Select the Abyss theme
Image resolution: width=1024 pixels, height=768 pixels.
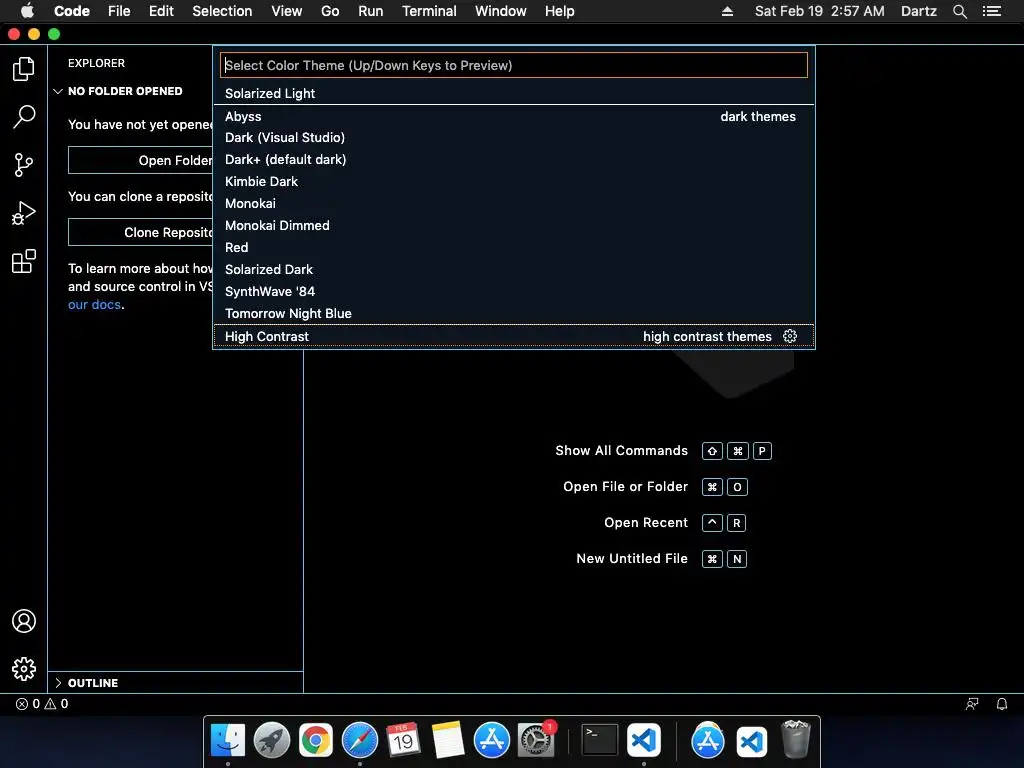(513, 116)
